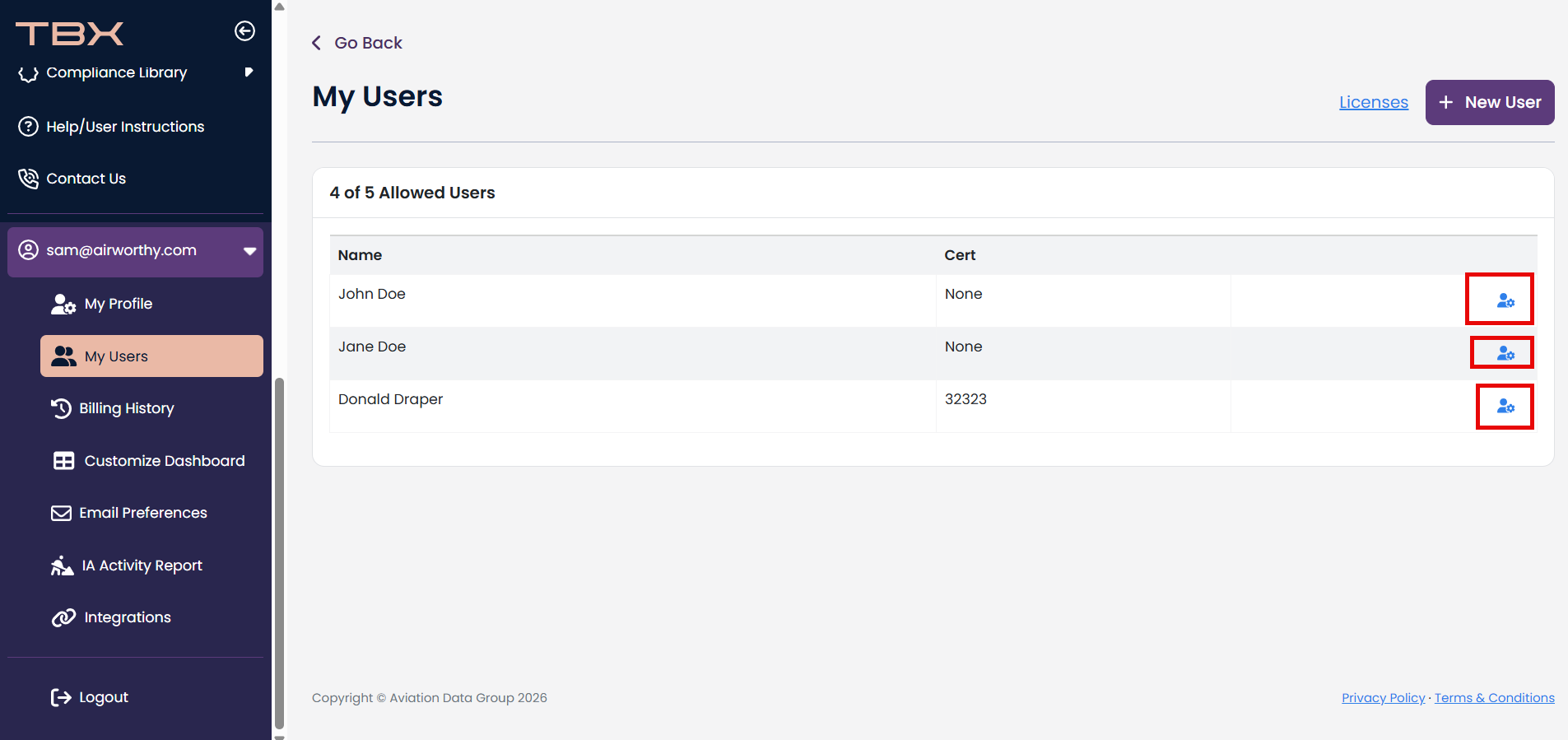Collapse sidebar with the arrow circle icon
The width and height of the screenshot is (1568, 740).
244,31
